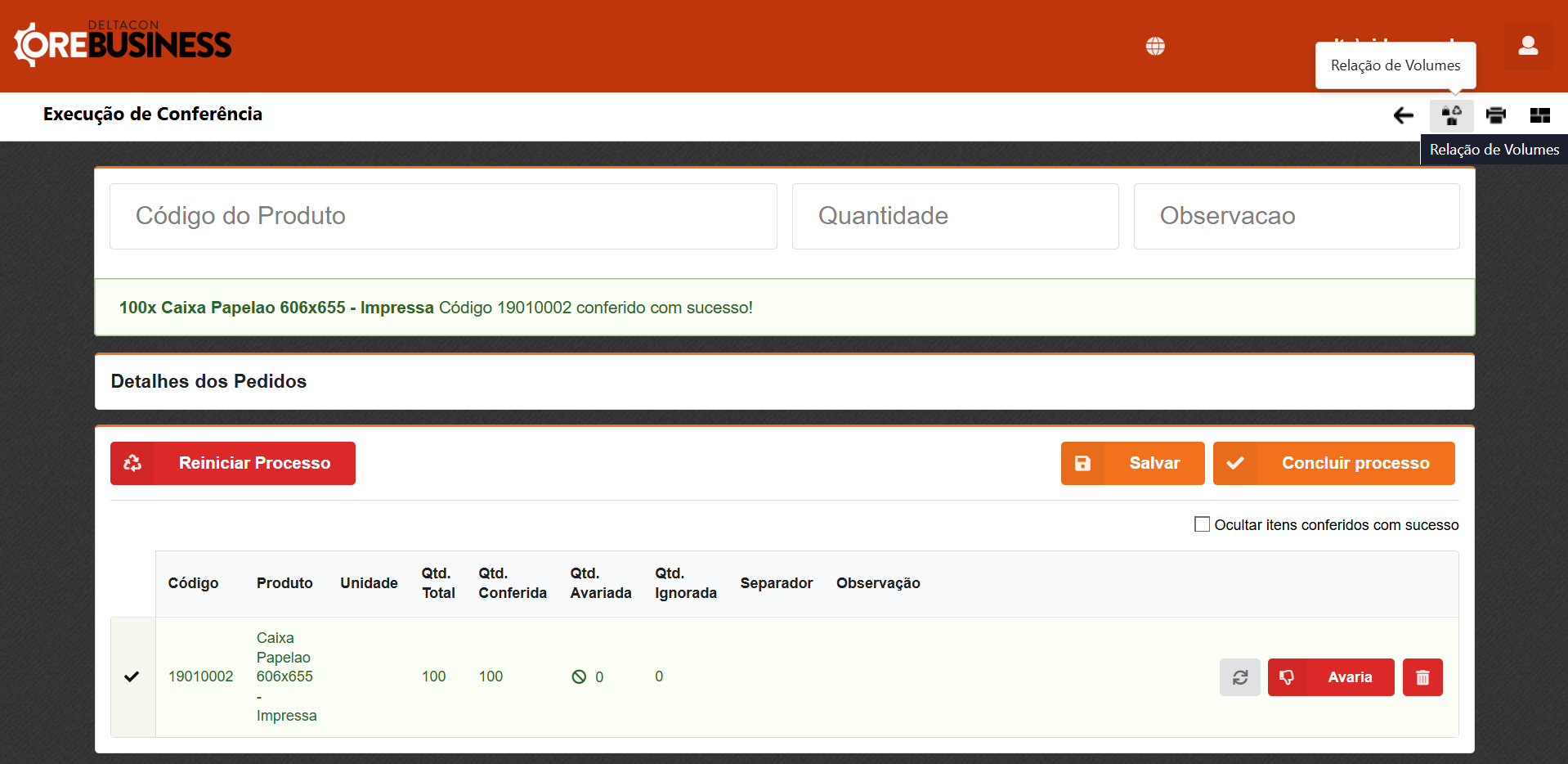Select the checkmark cell of row 19010002
Image resolution: width=1568 pixels, height=764 pixels.
tap(132, 676)
